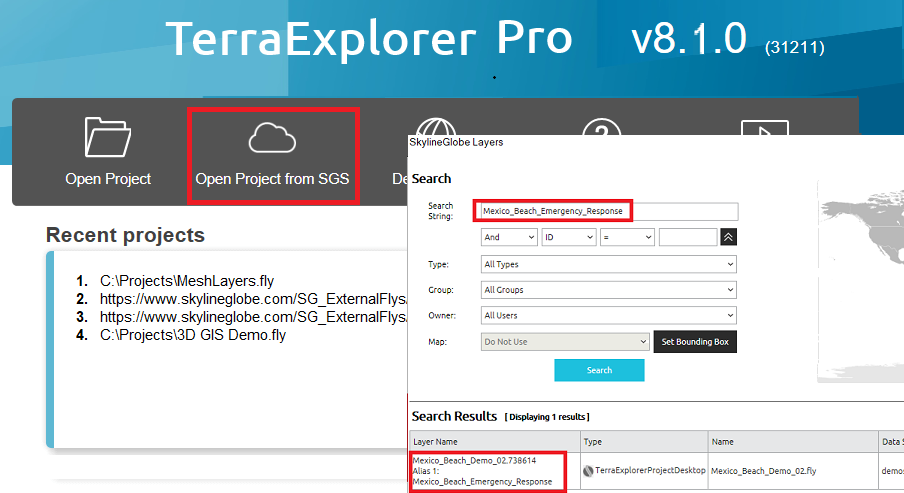The width and height of the screenshot is (904, 493).
Task: Click the Name column header
Action: [793, 442]
